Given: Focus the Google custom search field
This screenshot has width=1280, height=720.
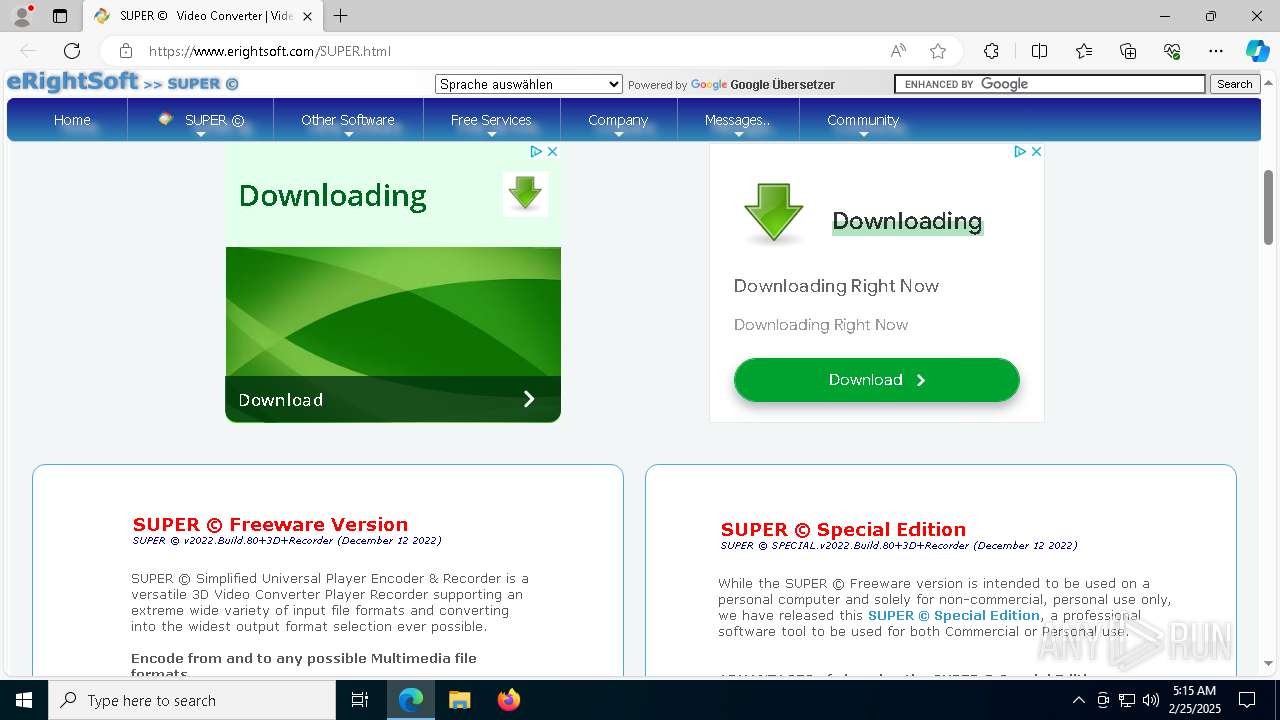Looking at the screenshot, I should coord(1050,84).
